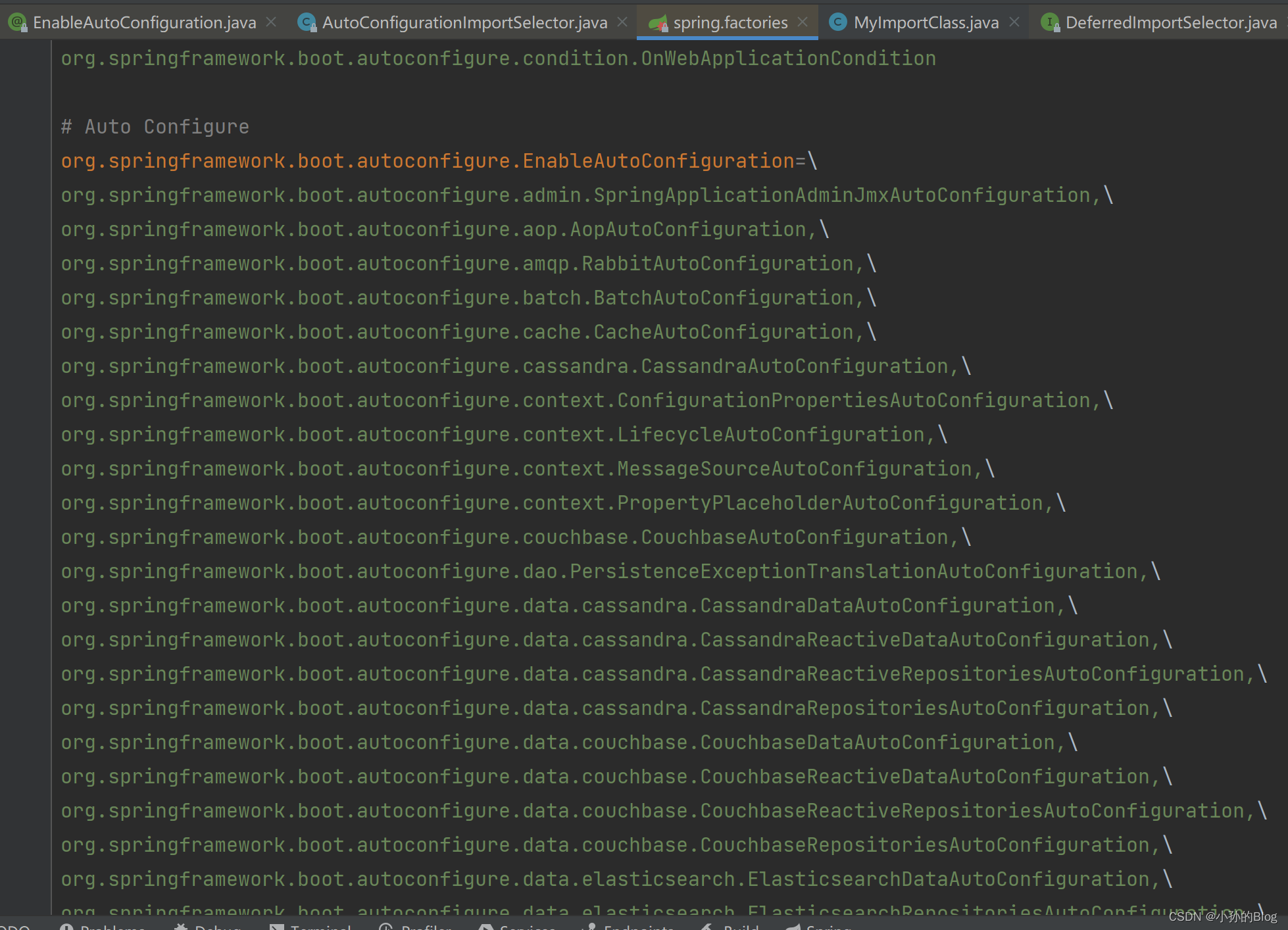1288x930 pixels.
Task: Click the CassandraDataAutoConfiguration line
Action: [570, 606]
